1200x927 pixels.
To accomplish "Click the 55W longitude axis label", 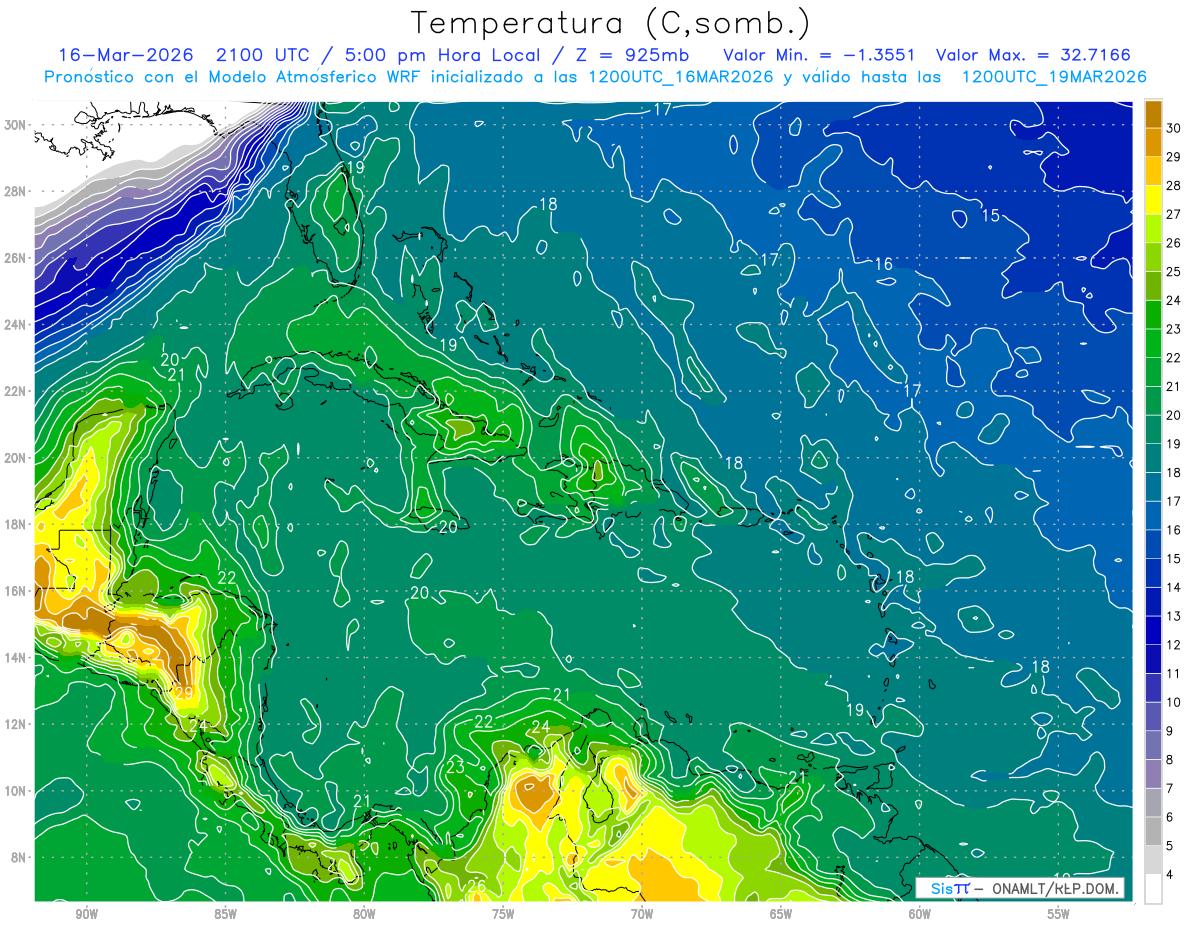I will coord(1059,914).
